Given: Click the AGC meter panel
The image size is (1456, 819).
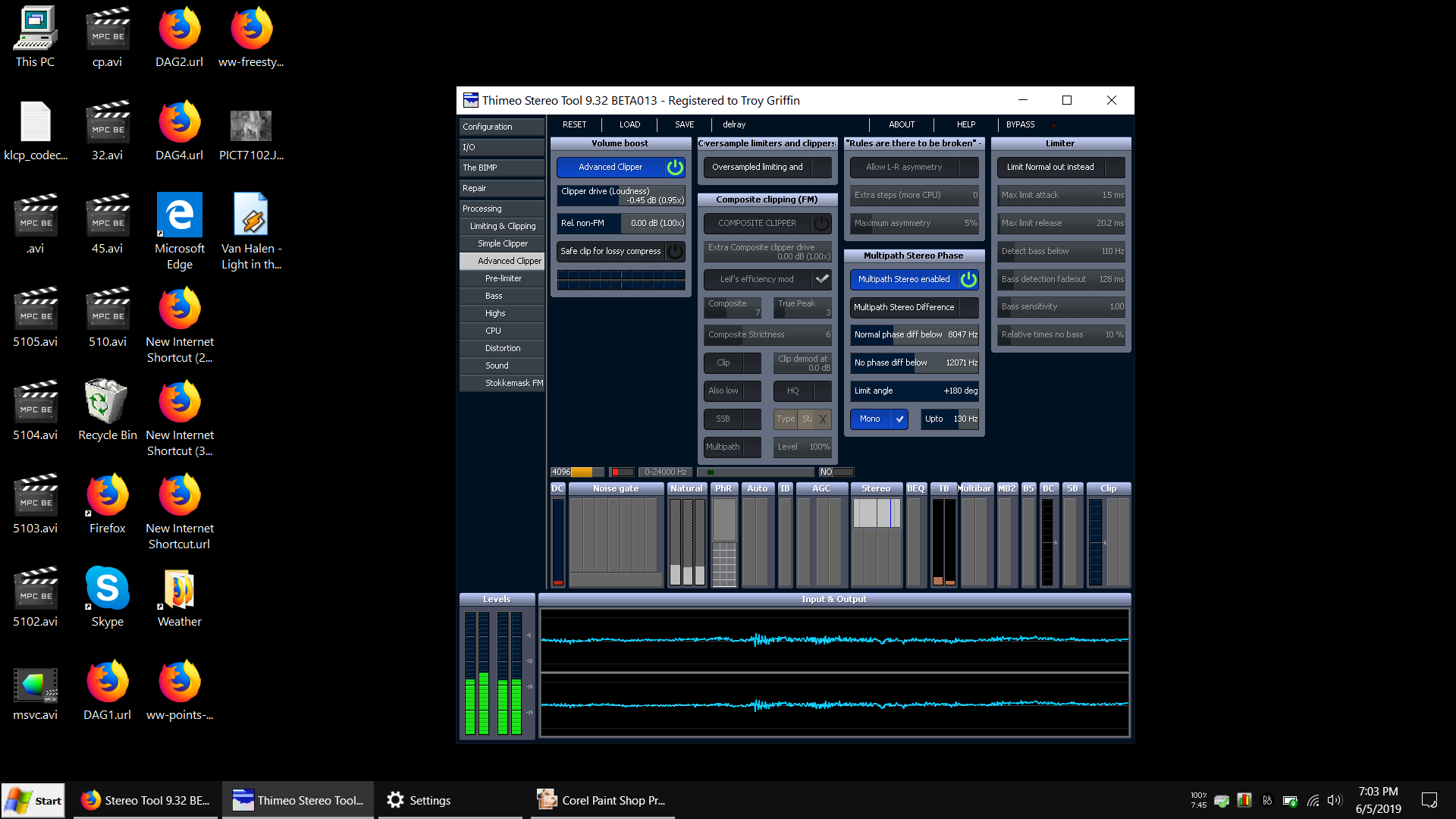Looking at the screenshot, I should (x=821, y=535).
